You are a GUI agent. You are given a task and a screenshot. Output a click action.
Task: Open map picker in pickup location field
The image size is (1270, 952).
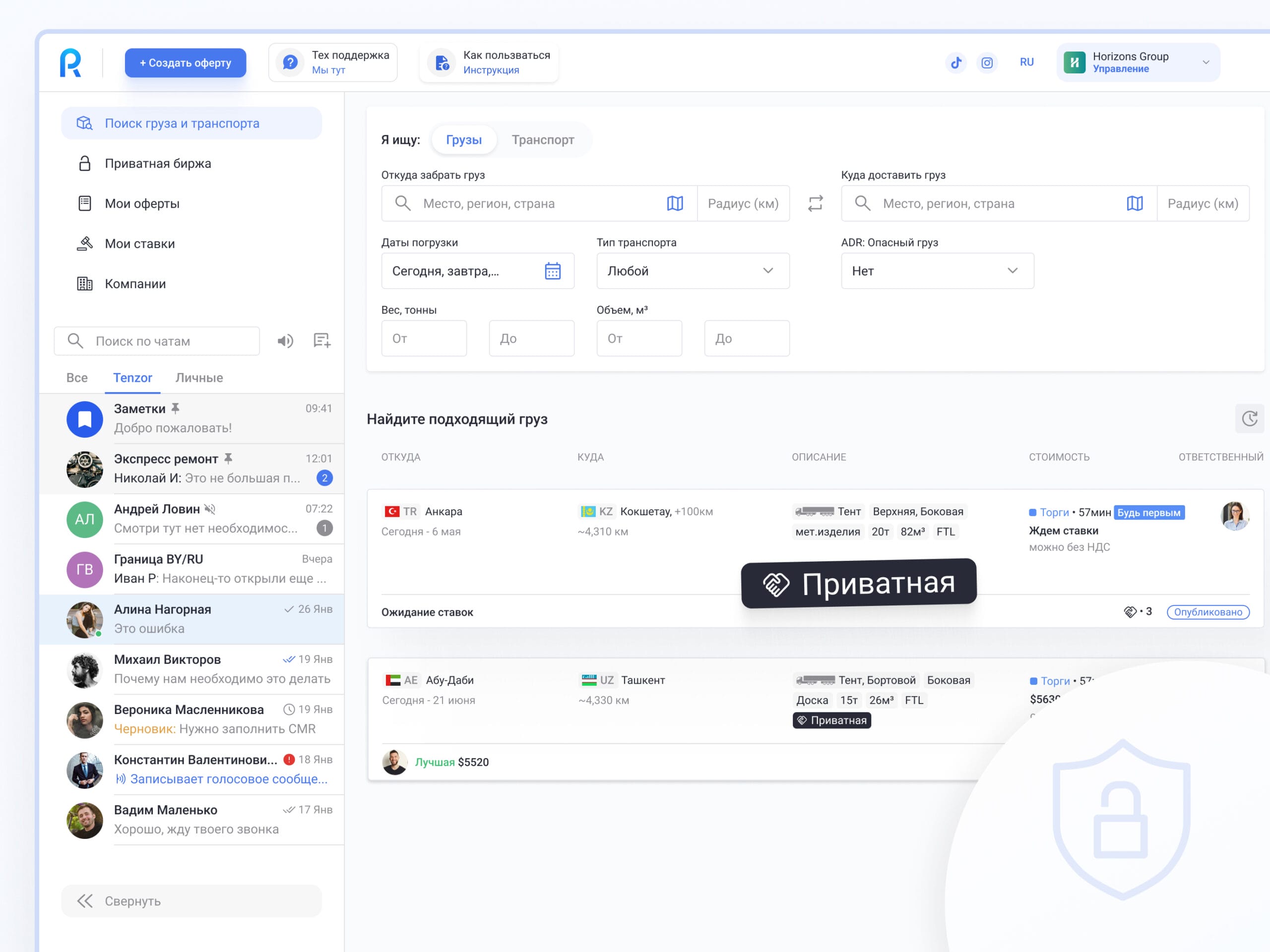coord(675,203)
